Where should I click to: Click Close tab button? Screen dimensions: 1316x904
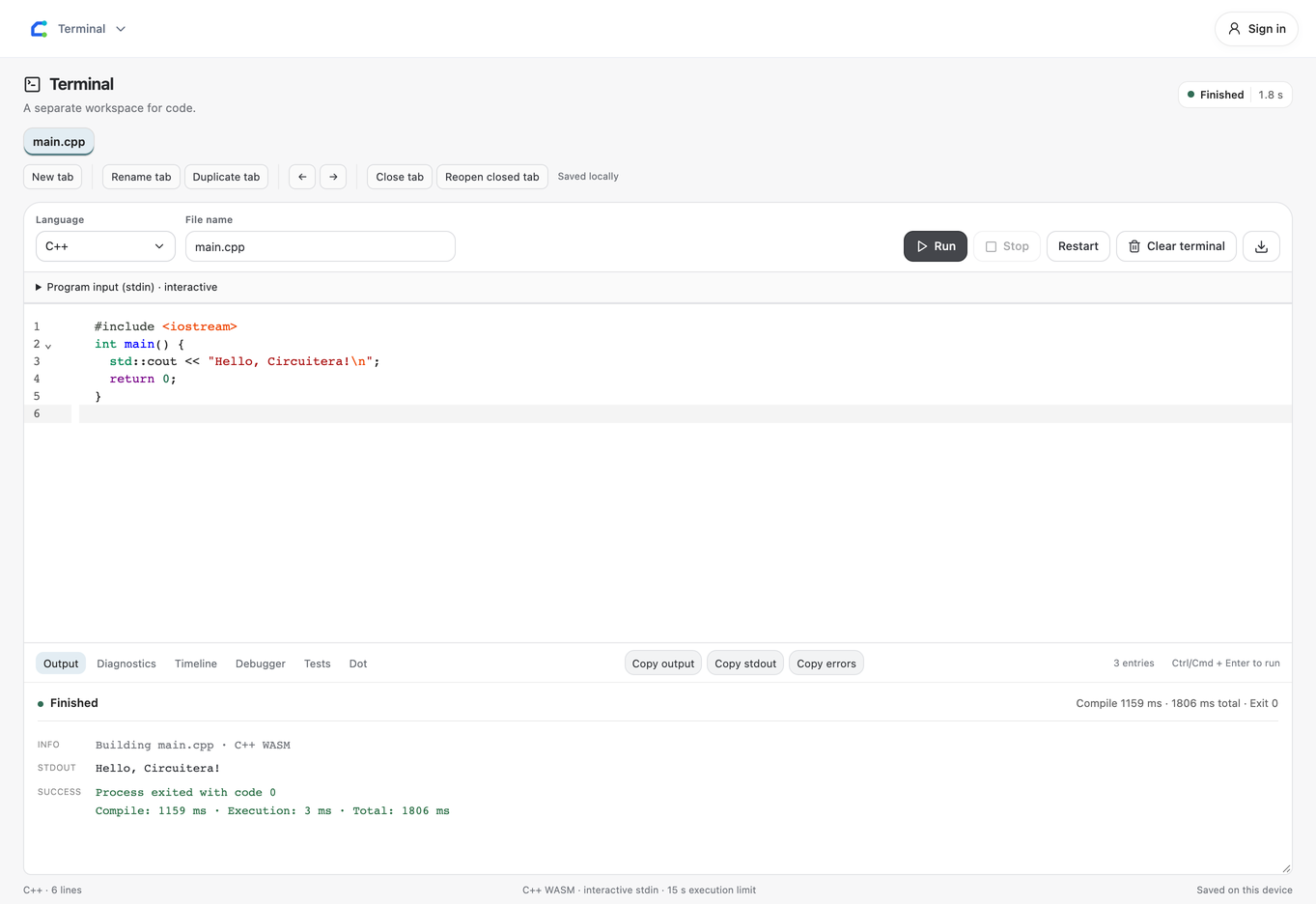pyautogui.click(x=400, y=177)
